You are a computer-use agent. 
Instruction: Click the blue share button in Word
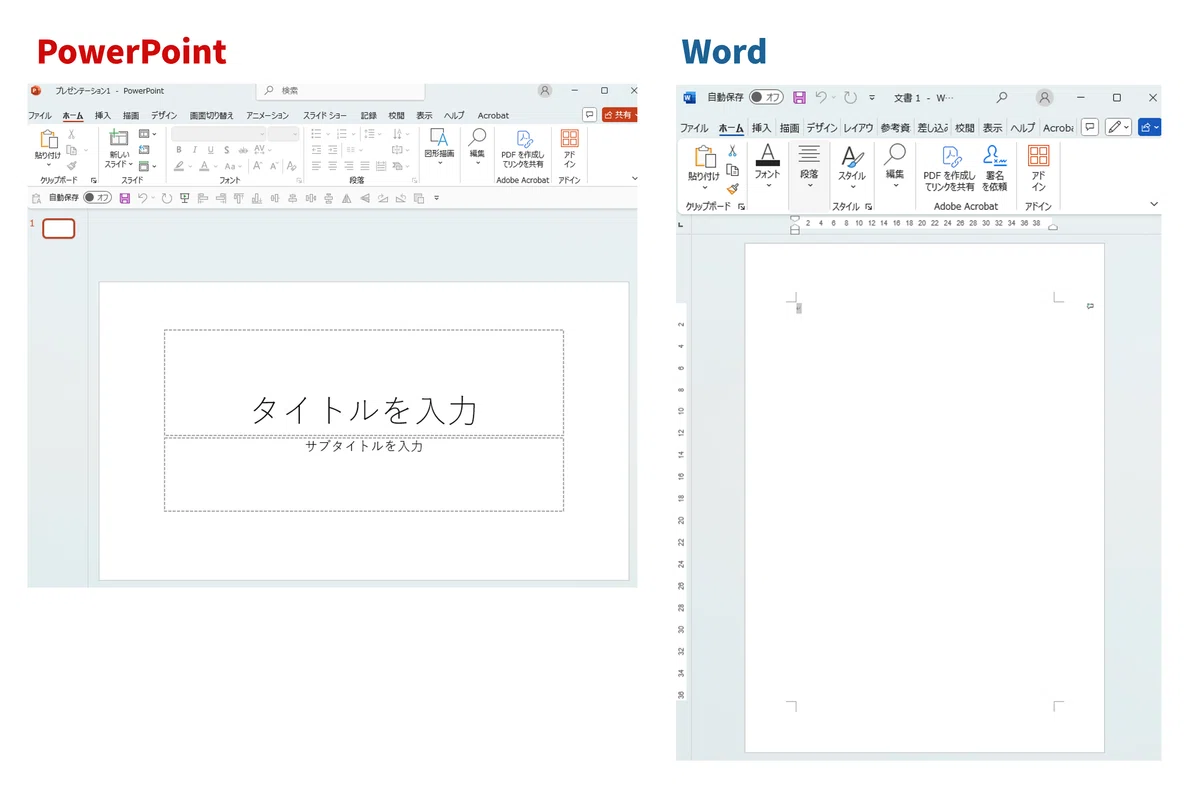(1149, 127)
